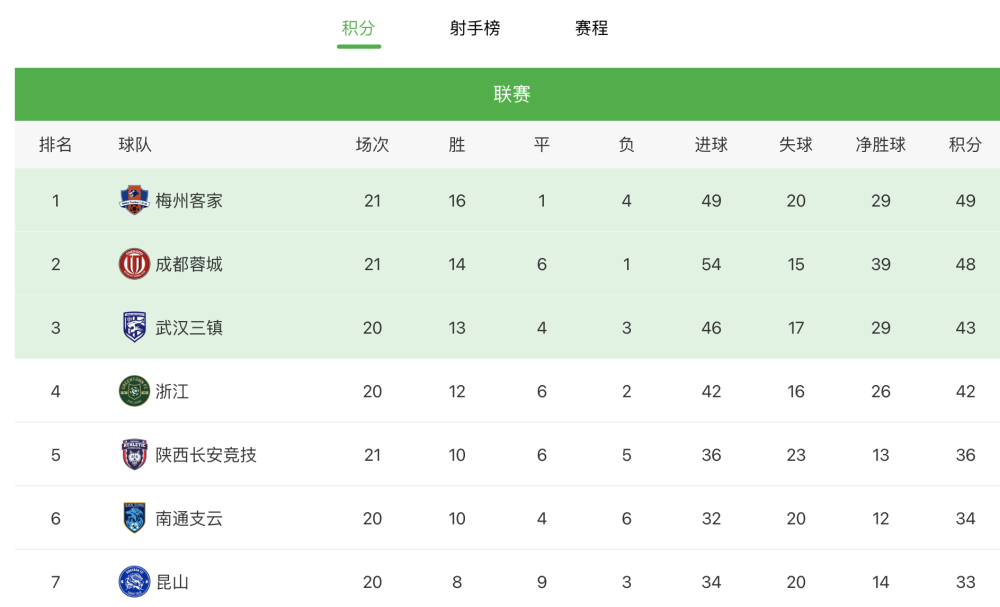The image size is (1000, 607).
Task: Click the 排名 column header
Action: (x=55, y=145)
